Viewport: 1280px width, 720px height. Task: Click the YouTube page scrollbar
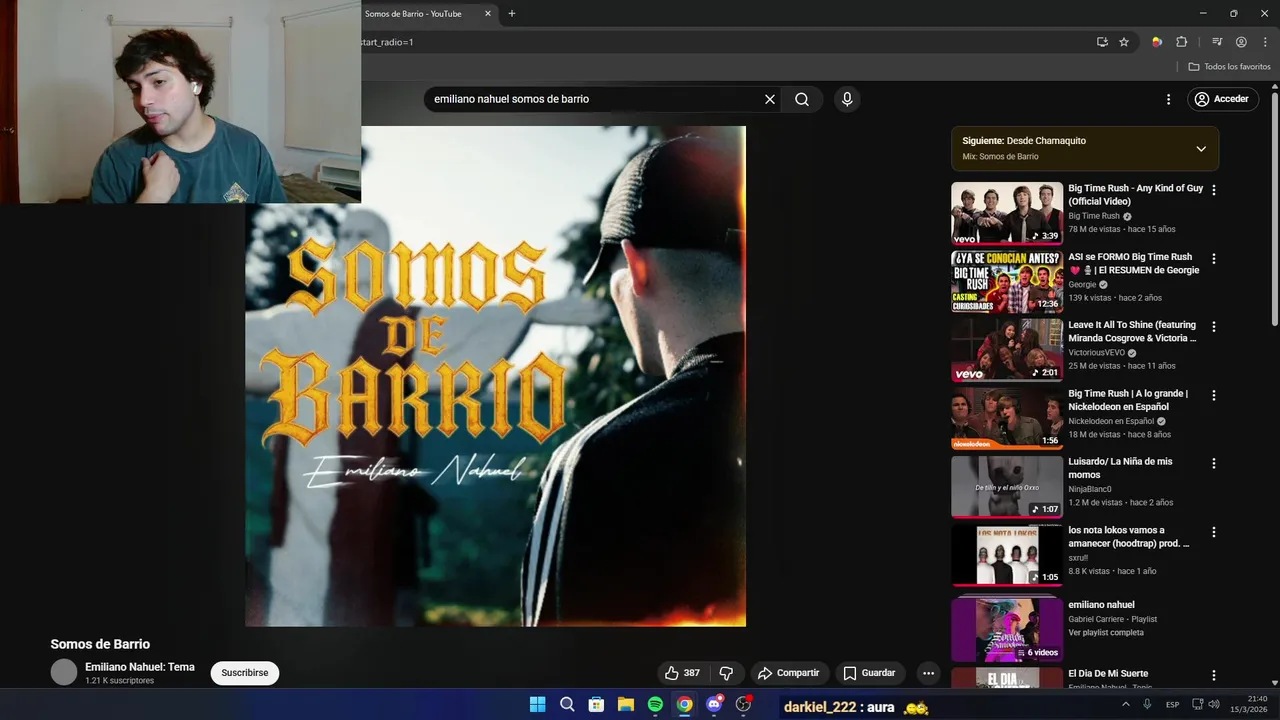tap(1275, 210)
